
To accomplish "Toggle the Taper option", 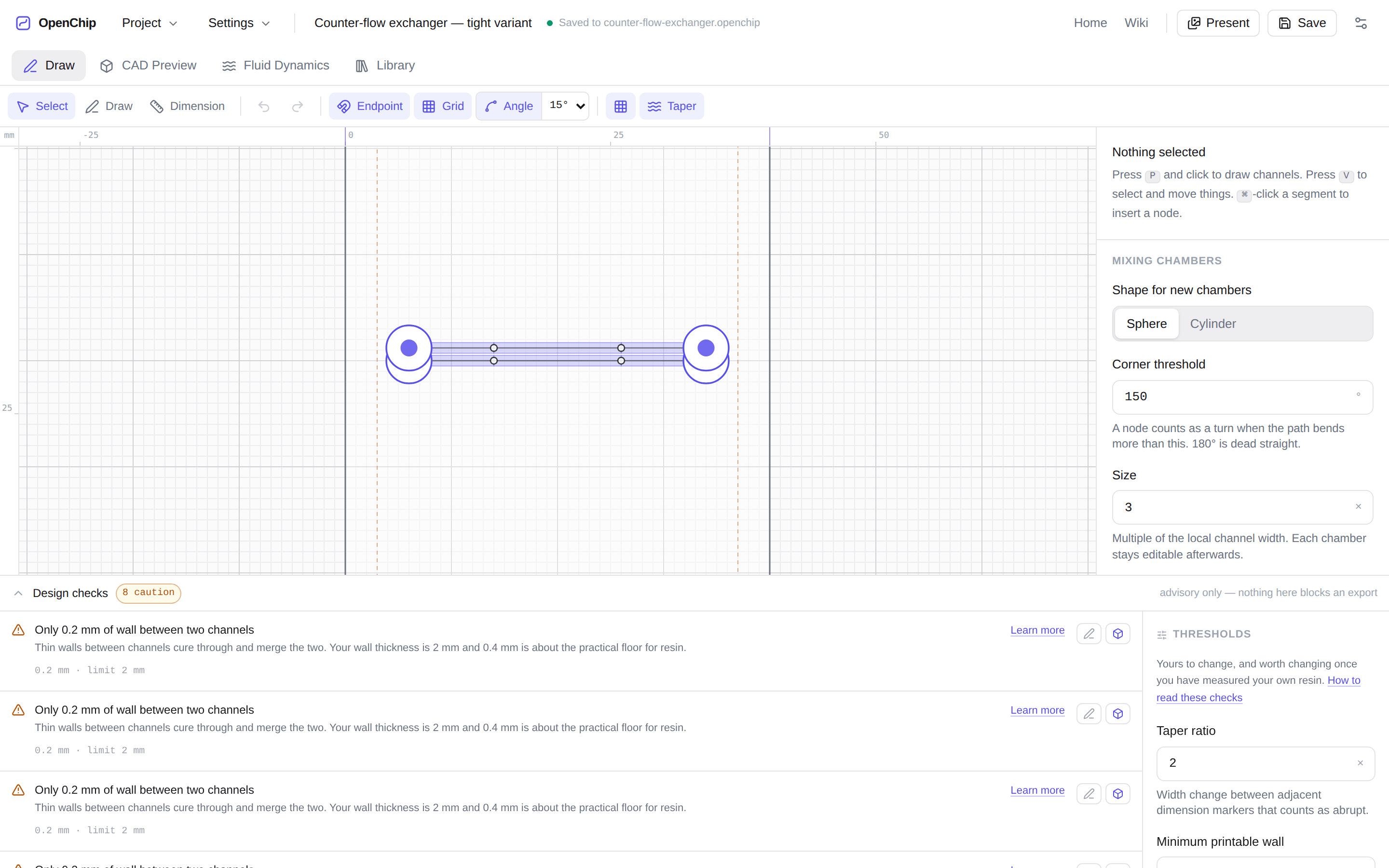I will pyautogui.click(x=671, y=106).
